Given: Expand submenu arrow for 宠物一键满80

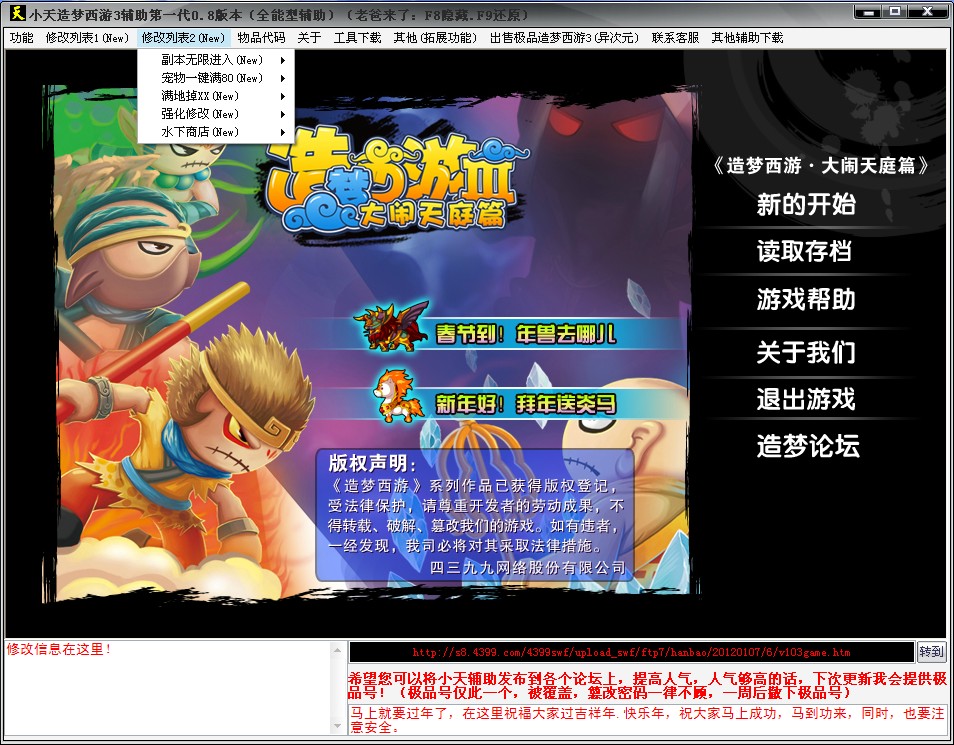Looking at the screenshot, I should 283,78.
